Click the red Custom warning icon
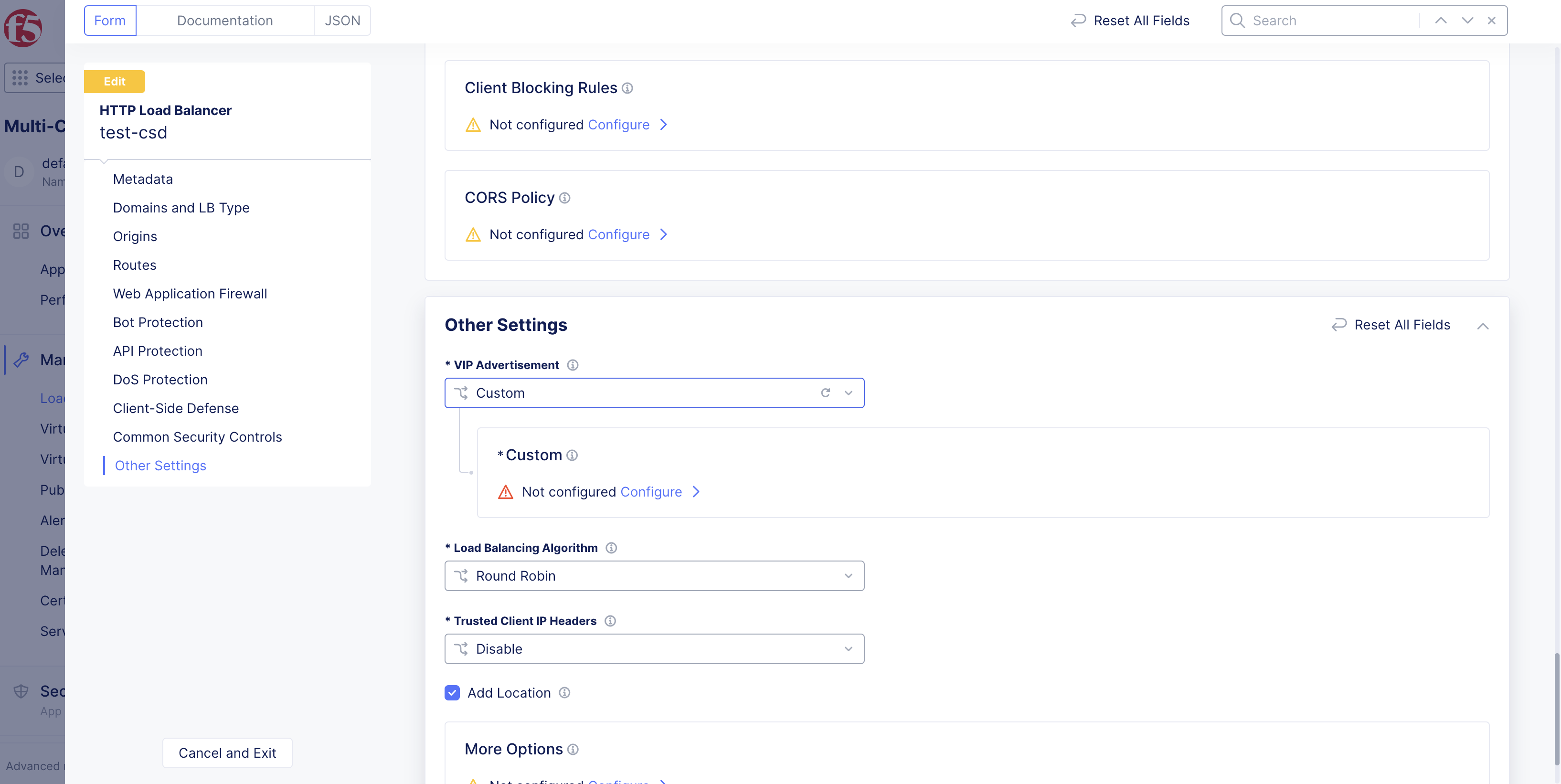Screen dimensions: 1561x784 tap(505, 492)
